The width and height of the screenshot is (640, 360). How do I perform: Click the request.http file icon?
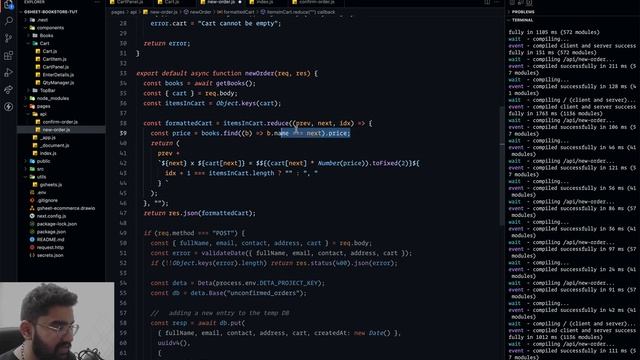pyautogui.click(x=32, y=247)
